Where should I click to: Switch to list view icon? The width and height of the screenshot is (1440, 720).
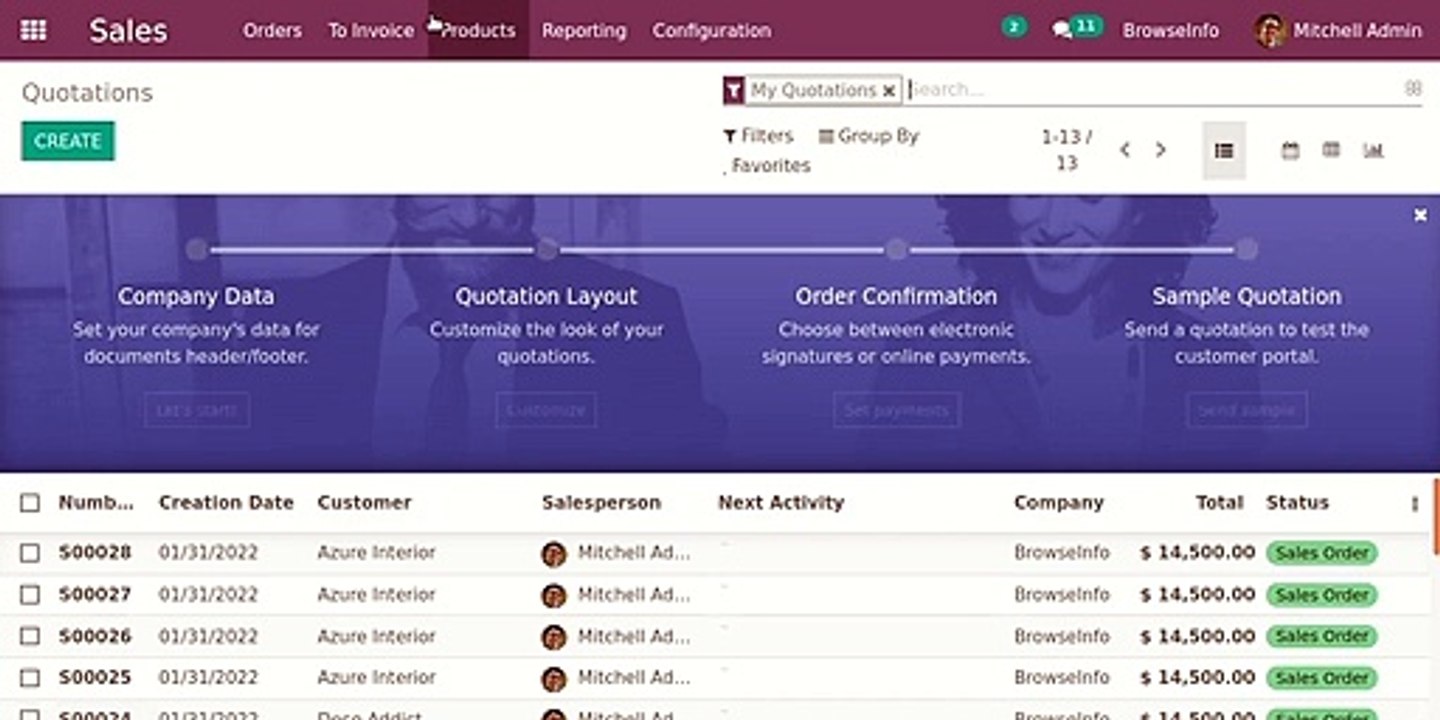coord(1224,151)
